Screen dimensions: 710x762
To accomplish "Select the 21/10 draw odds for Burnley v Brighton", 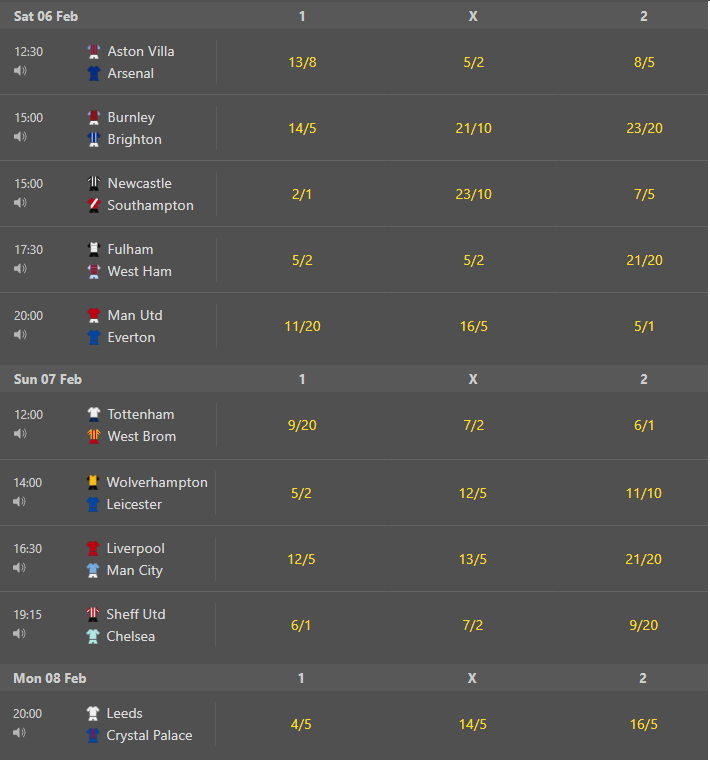I will 473,128.
